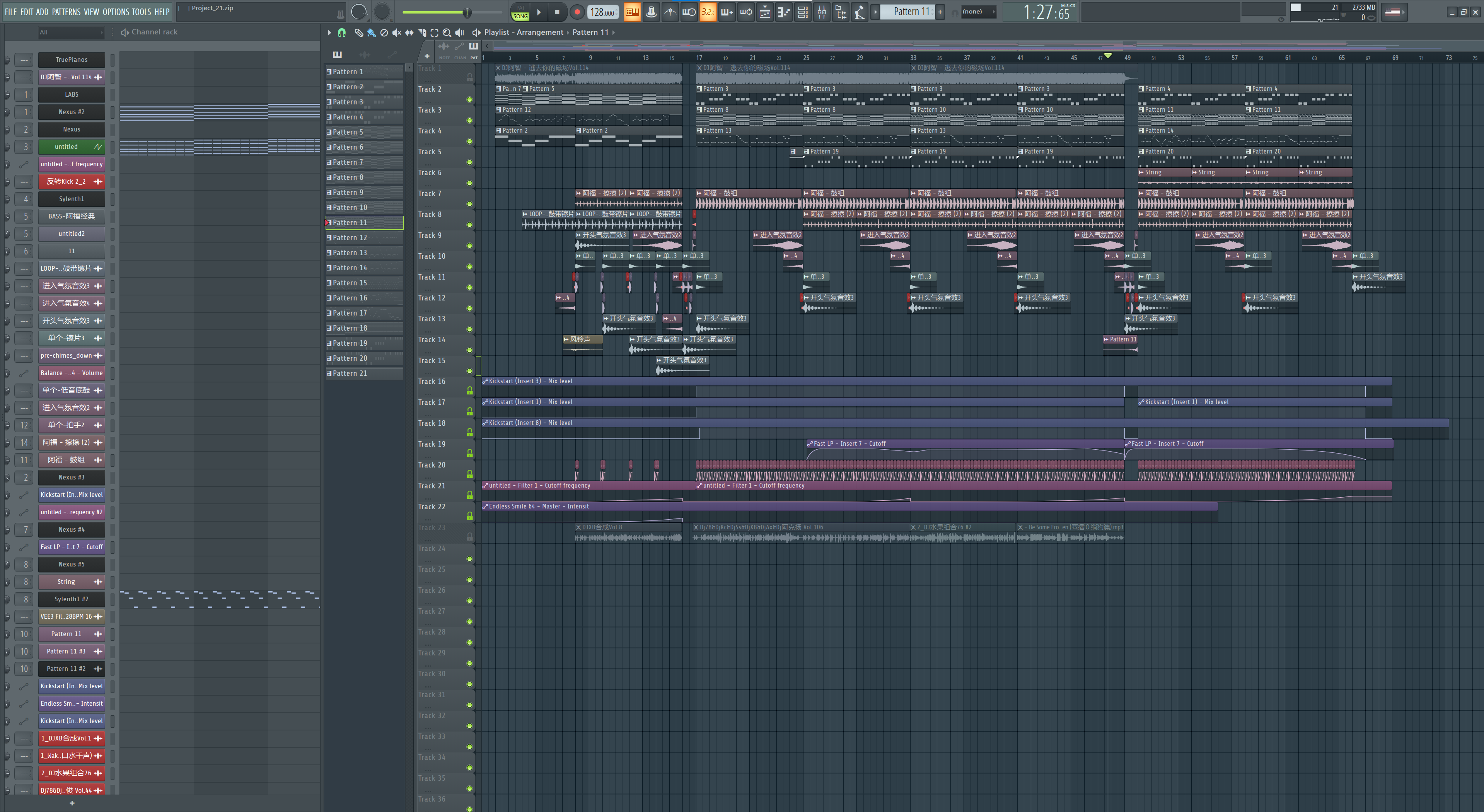The image size is (1484, 812).
Task: Open the TOOLS menu
Action: (x=141, y=12)
